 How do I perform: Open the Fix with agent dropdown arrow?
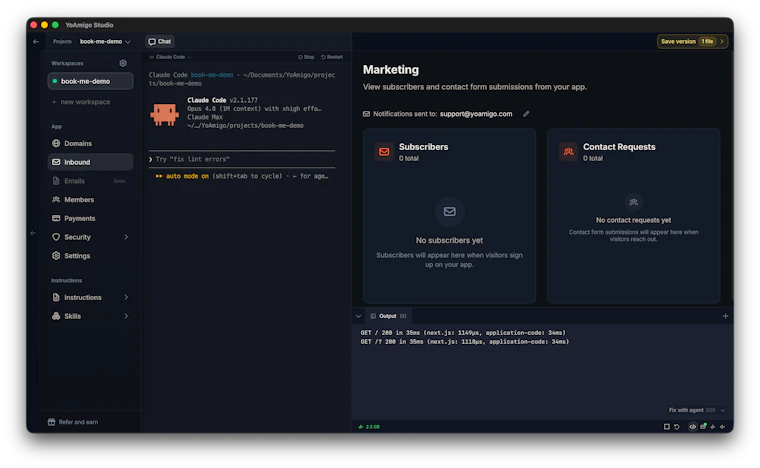[723, 410]
